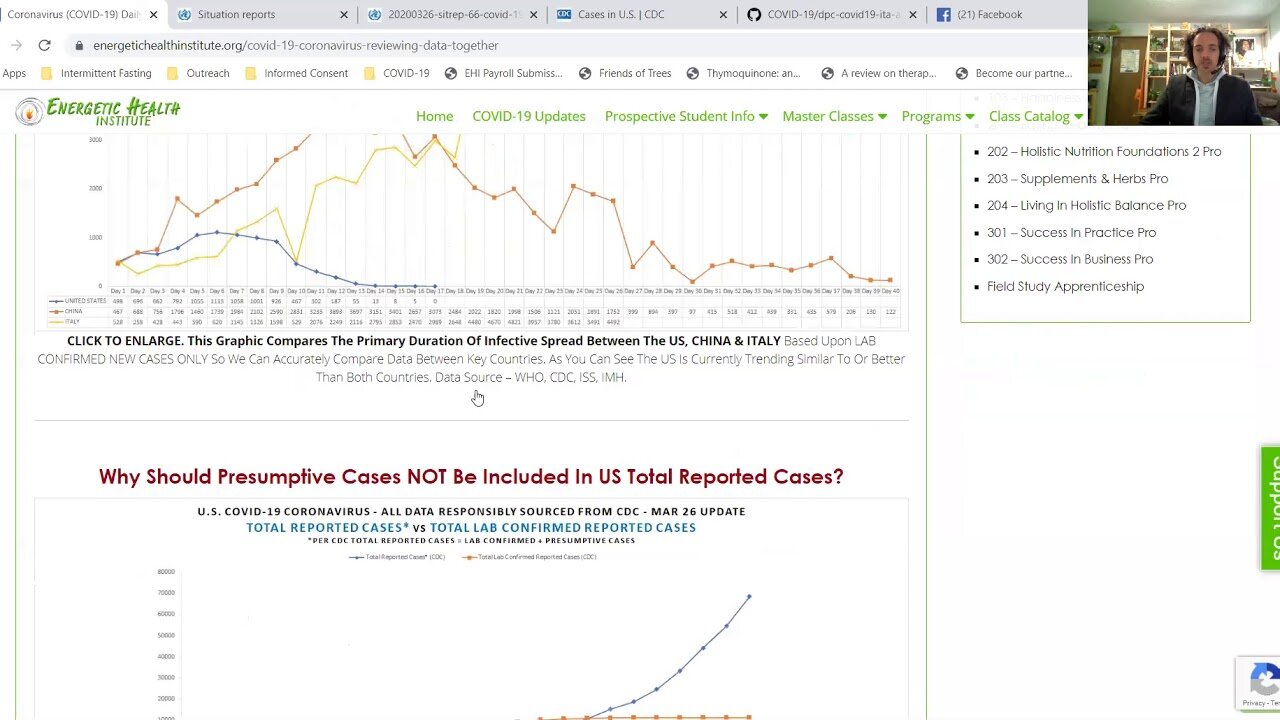Open 202 – Holistic Nutrition Foundations 2 Pro

pyautogui.click(x=1104, y=152)
